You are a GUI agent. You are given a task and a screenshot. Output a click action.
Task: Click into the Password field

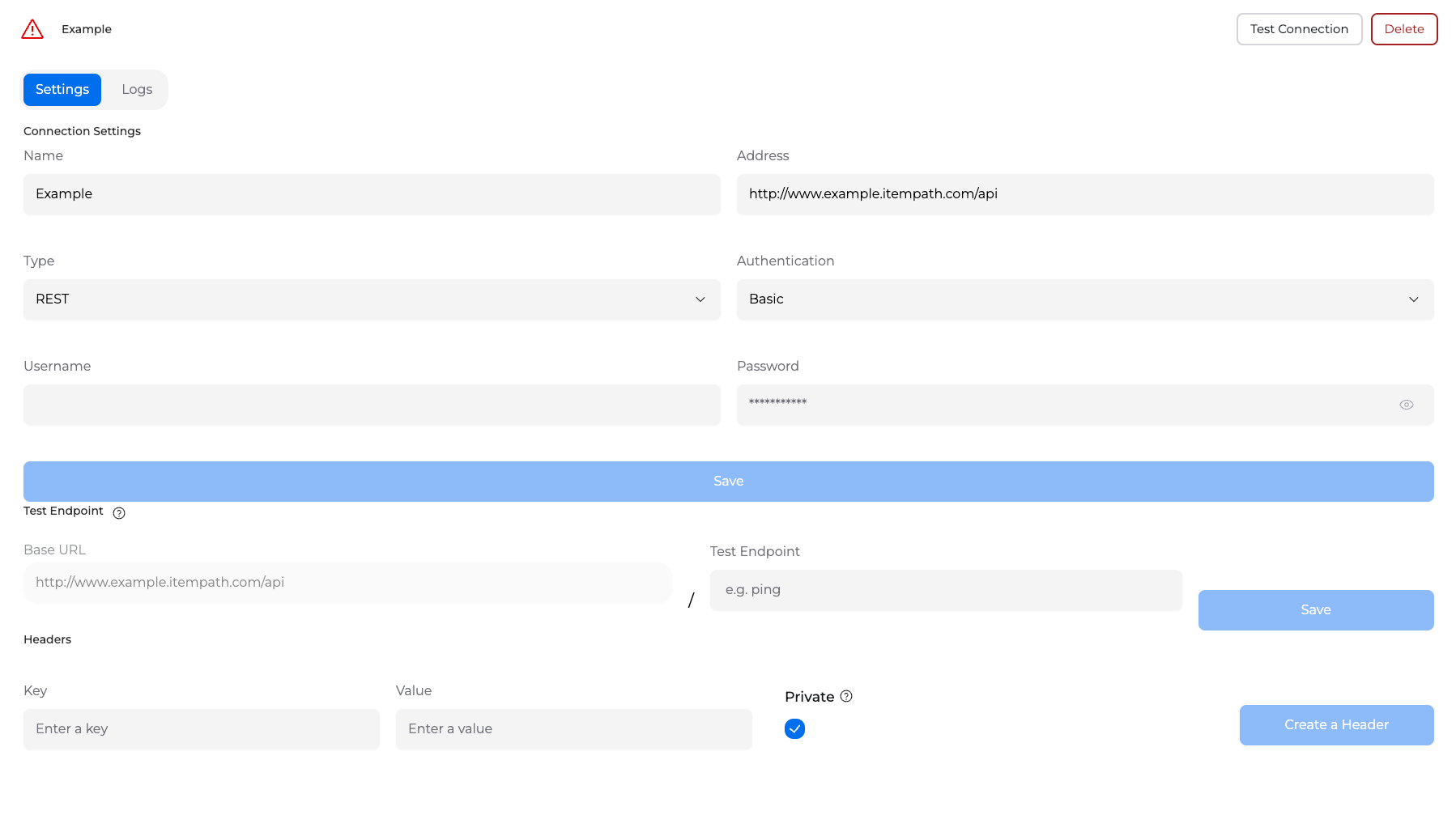click(1085, 405)
